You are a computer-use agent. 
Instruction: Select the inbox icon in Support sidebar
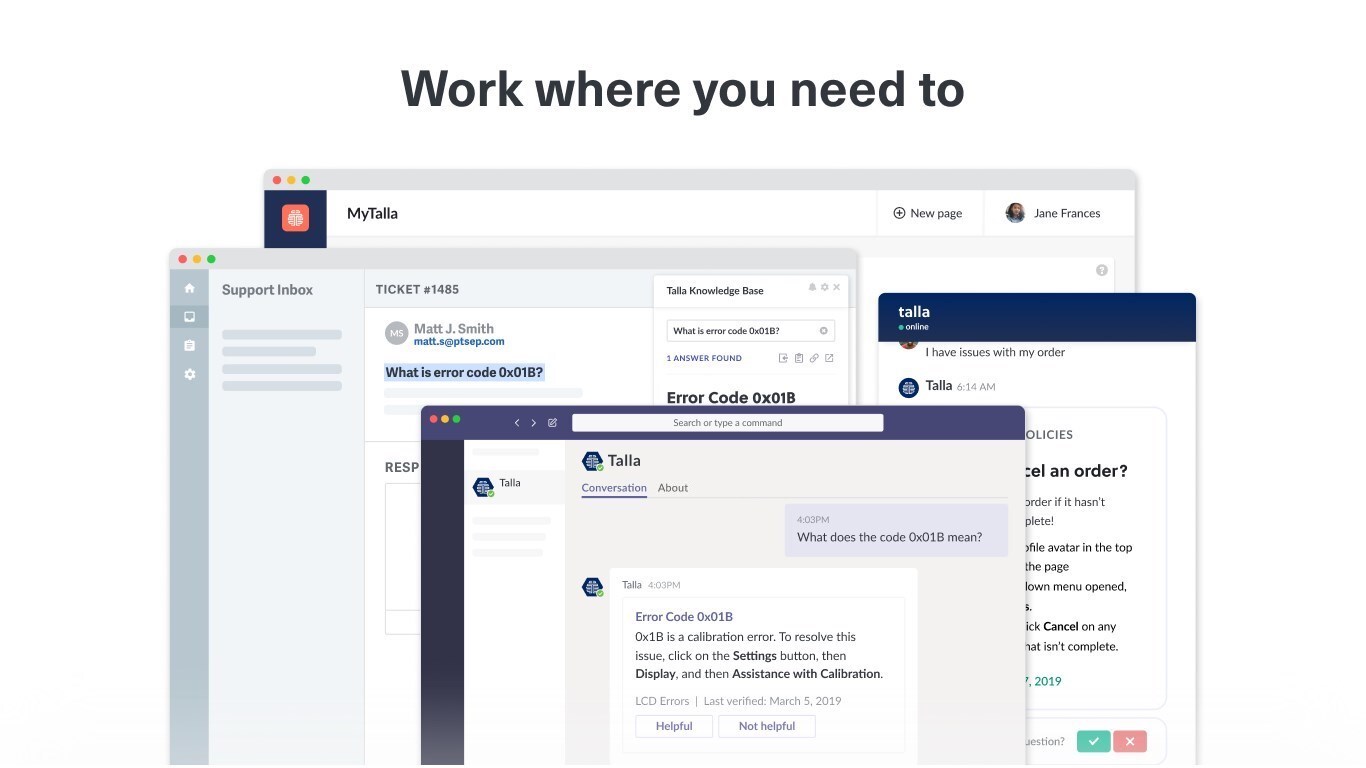189,316
